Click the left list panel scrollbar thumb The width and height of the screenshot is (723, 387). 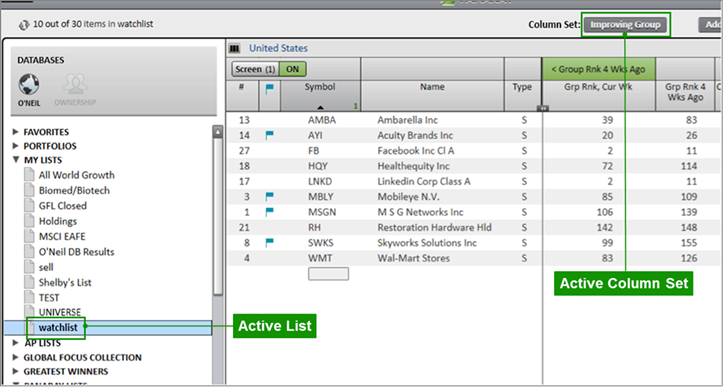[x=218, y=217]
